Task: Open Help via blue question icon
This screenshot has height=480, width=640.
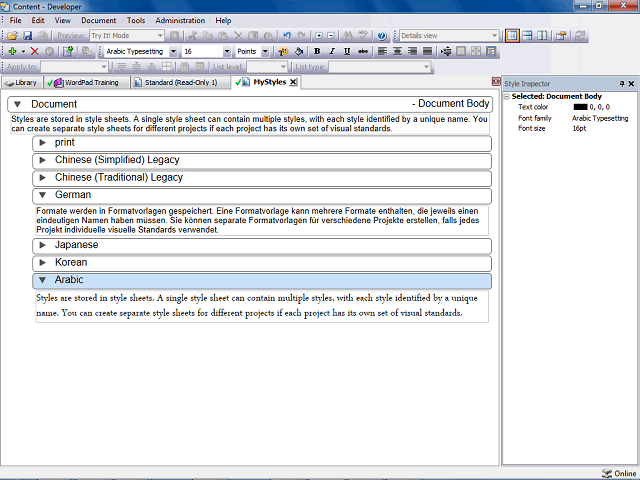Action: (382, 36)
